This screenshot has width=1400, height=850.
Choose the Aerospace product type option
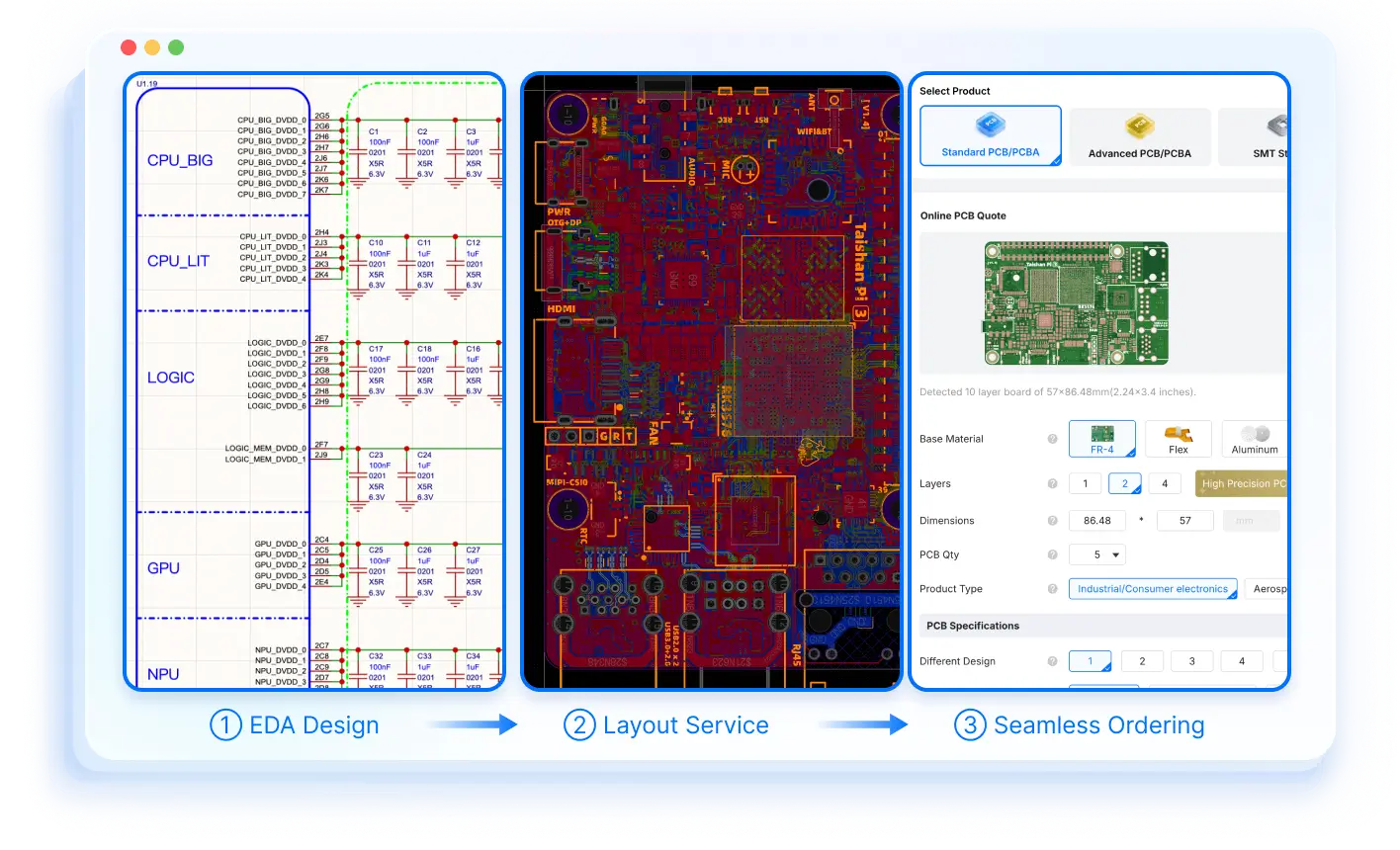pos(1267,589)
